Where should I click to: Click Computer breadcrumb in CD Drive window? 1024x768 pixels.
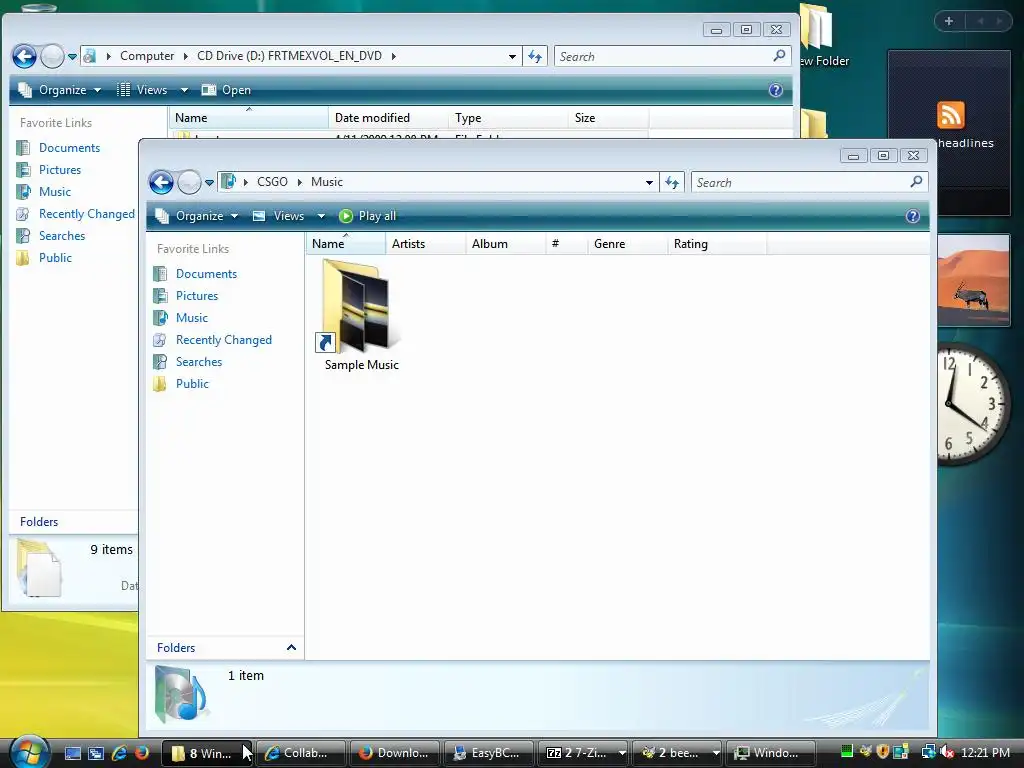pos(147,56)
